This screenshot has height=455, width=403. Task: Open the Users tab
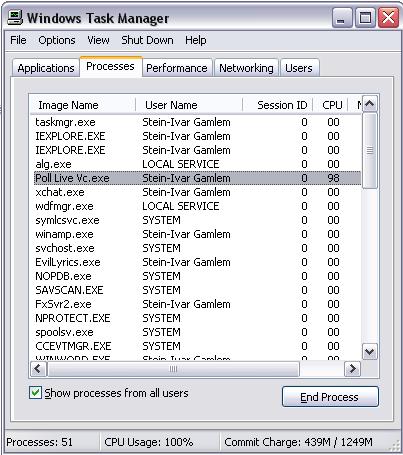click(x=299, y=68)
